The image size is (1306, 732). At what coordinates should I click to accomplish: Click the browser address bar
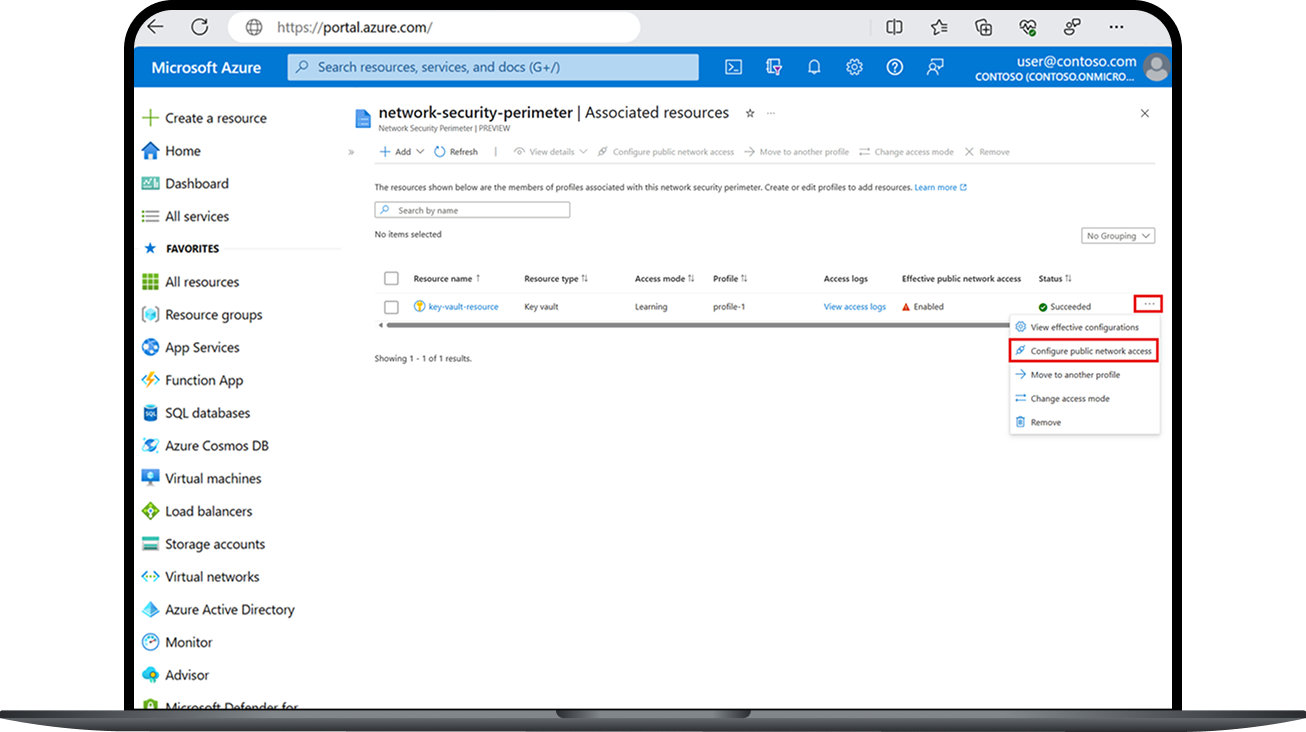tap(433, 27)
